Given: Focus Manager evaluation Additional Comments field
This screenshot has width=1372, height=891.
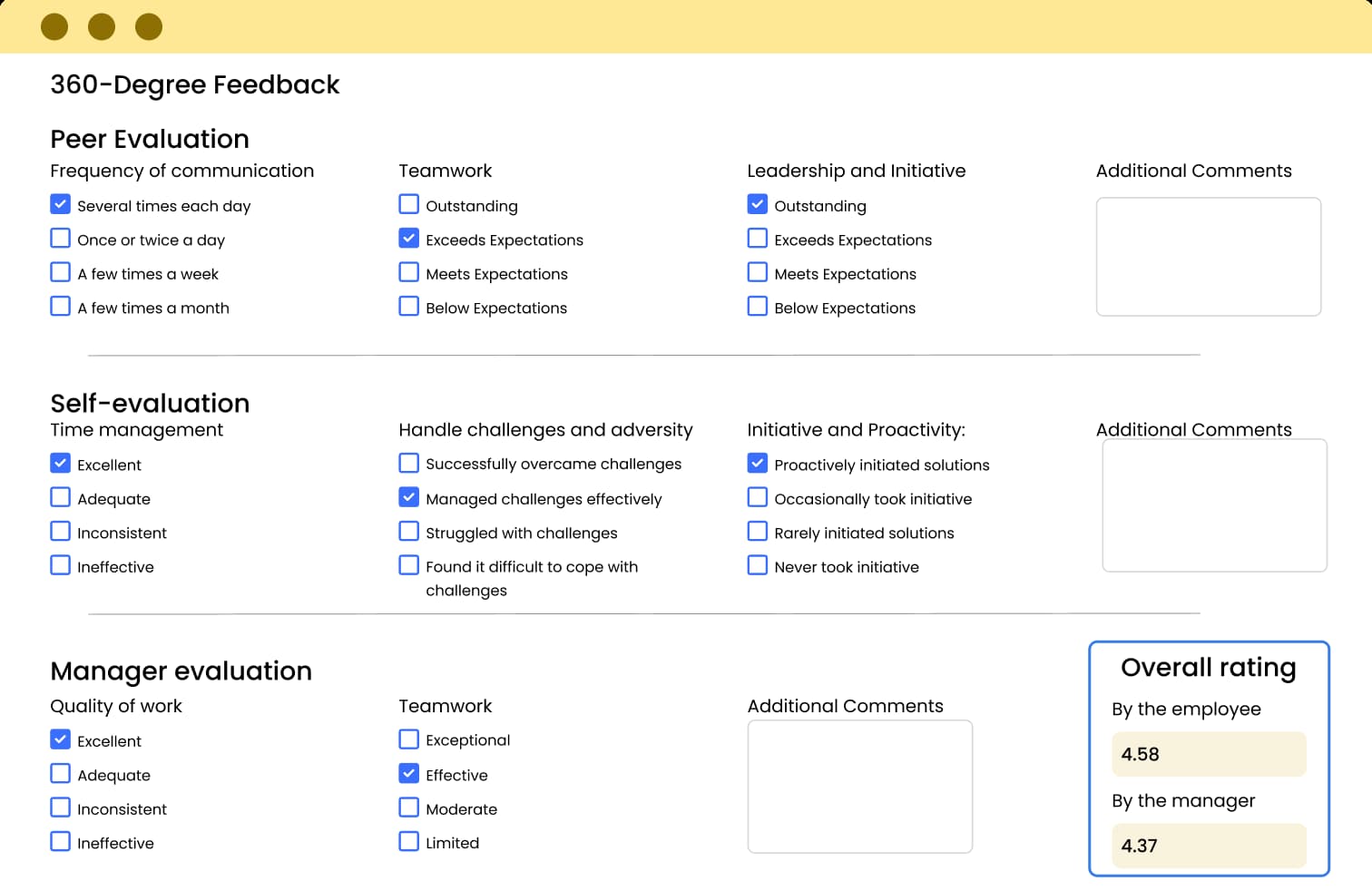Looking at the screenshot, I should click(x=859, y=787).
